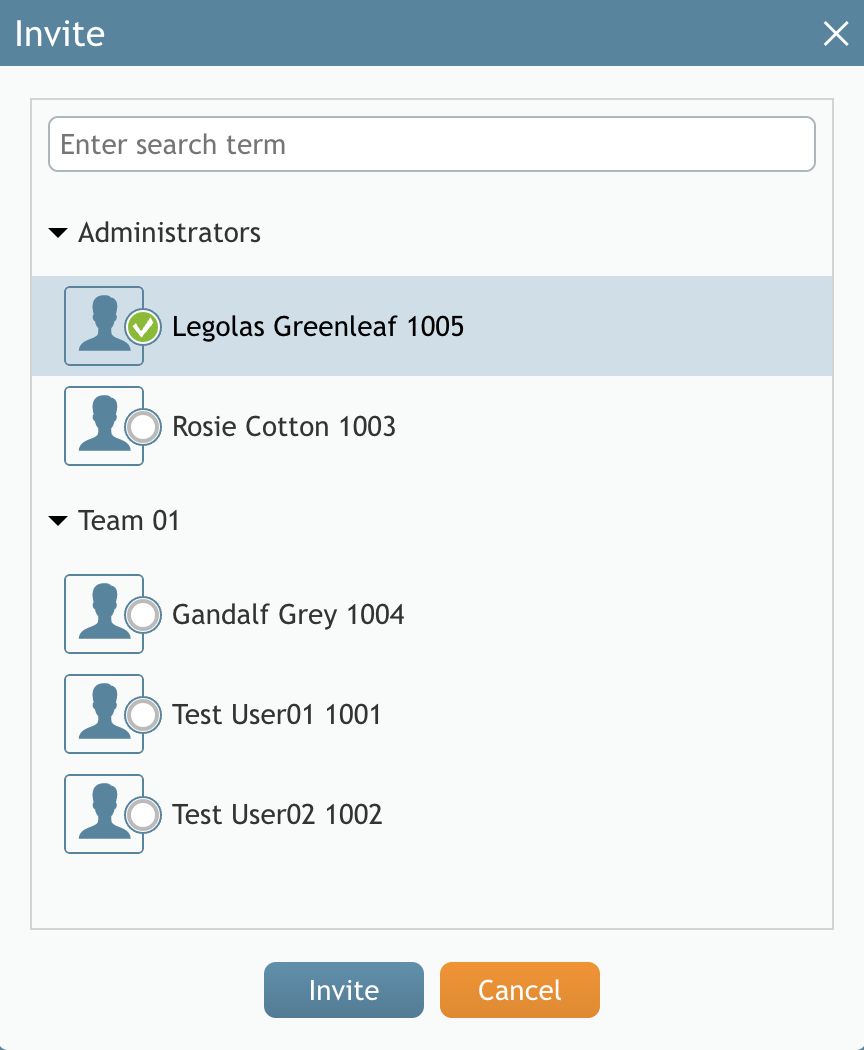Click Test User02's avatar icon
This screenshot has width=864, height=1050.
pyautogui.click(x=104, y=814)
